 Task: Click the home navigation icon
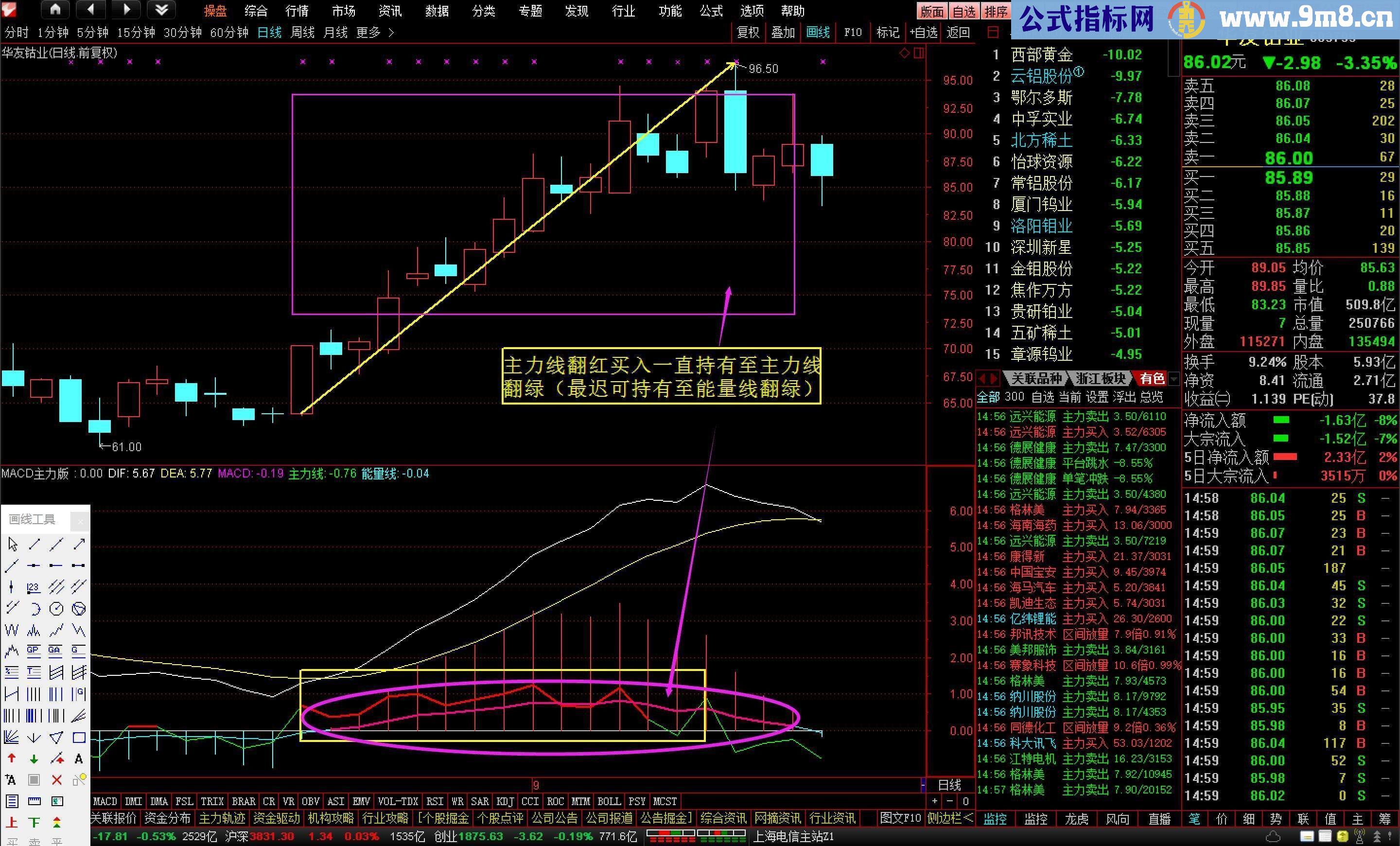[x=55, y=10]
